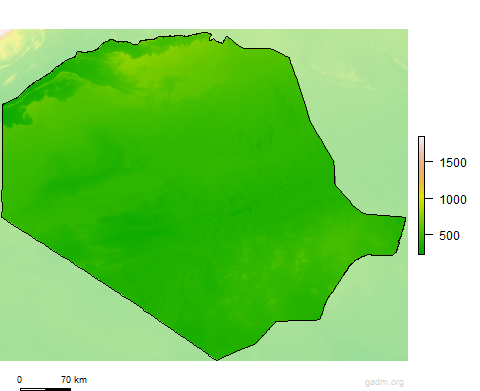The width and height of the screenshot is (480, 391).
Task: Click the southernmost pointed tip of the region
Action: click(217, 358)
